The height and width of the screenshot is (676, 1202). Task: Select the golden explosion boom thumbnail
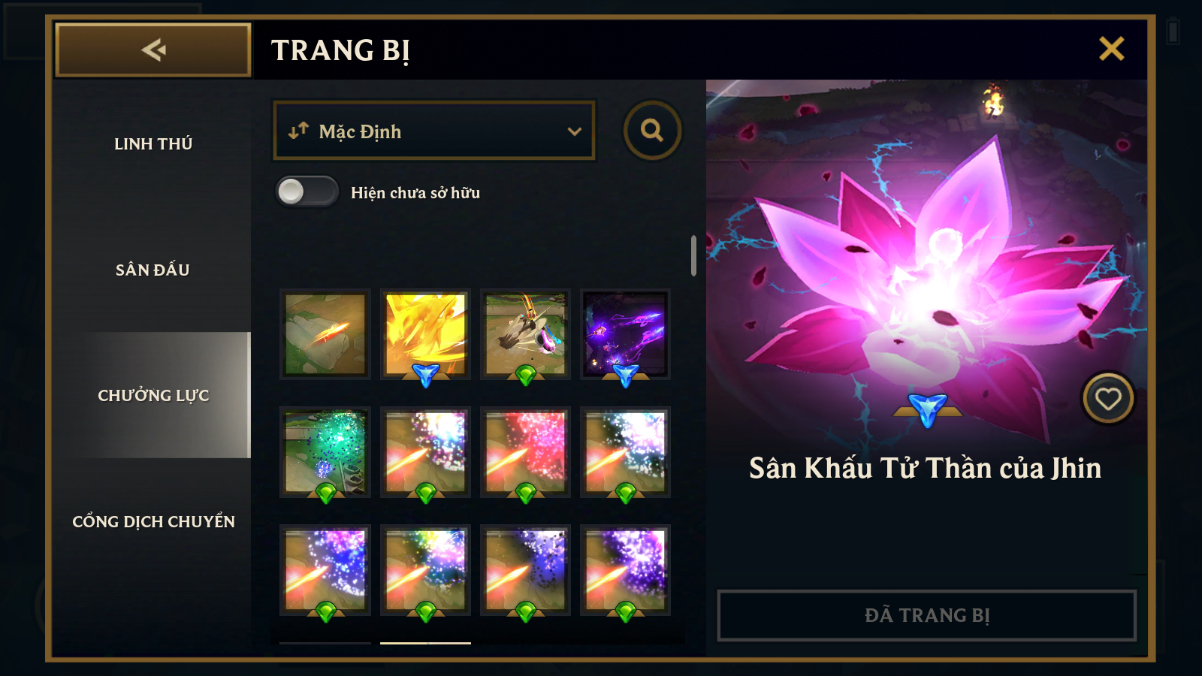tap(425, 335)
